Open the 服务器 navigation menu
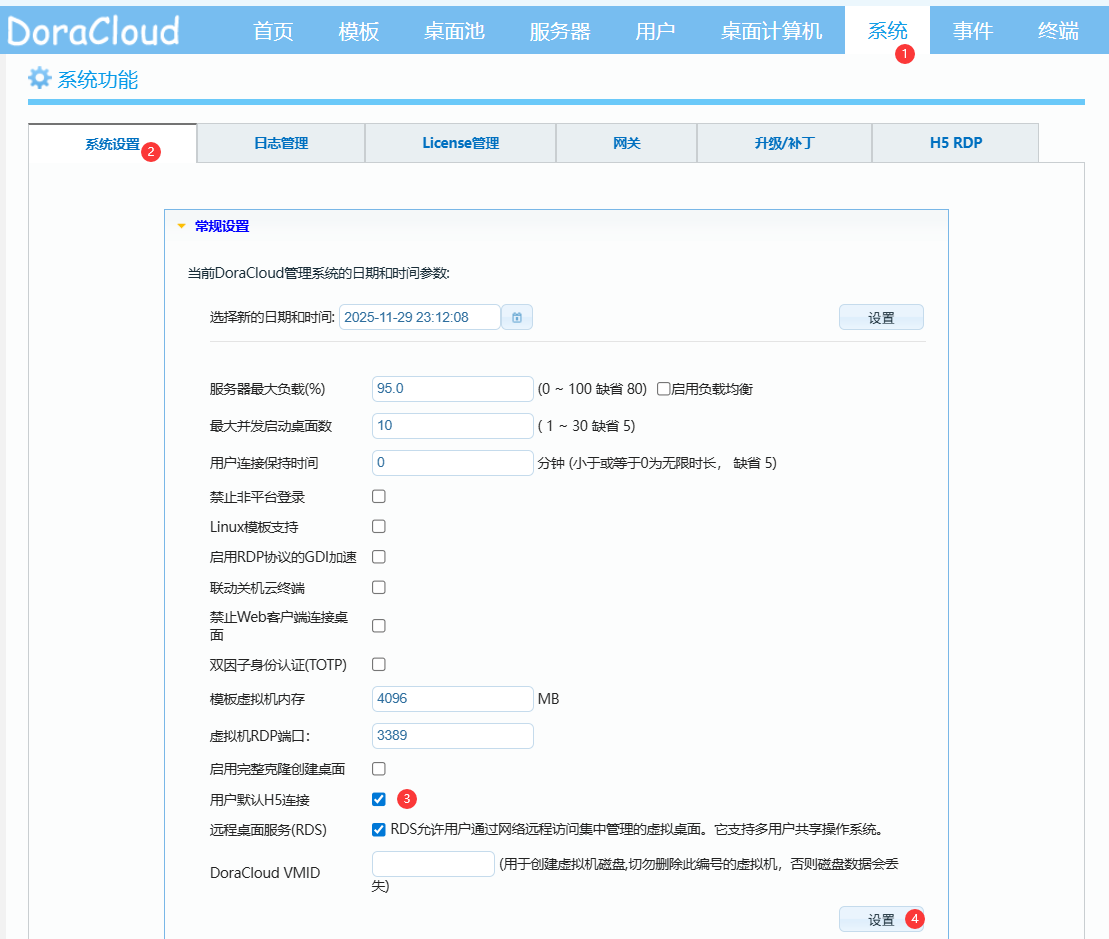Viewport: 1109px width, 939px height. click(x=560, y=31)
